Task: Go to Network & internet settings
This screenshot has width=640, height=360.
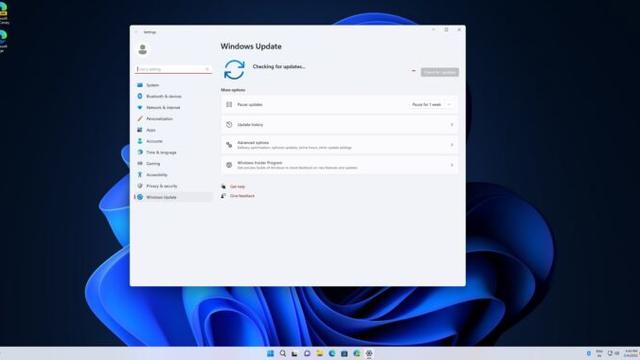Action: 173,107
